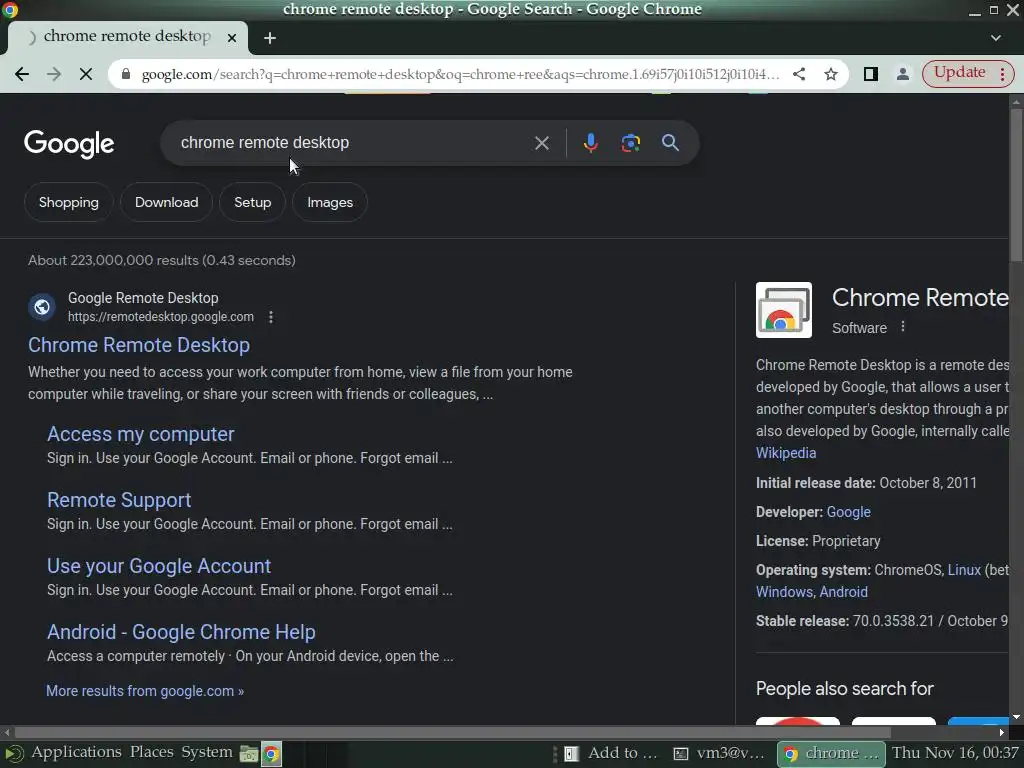
Task: Click the Android operating system link
Action: tap(843, 592)
